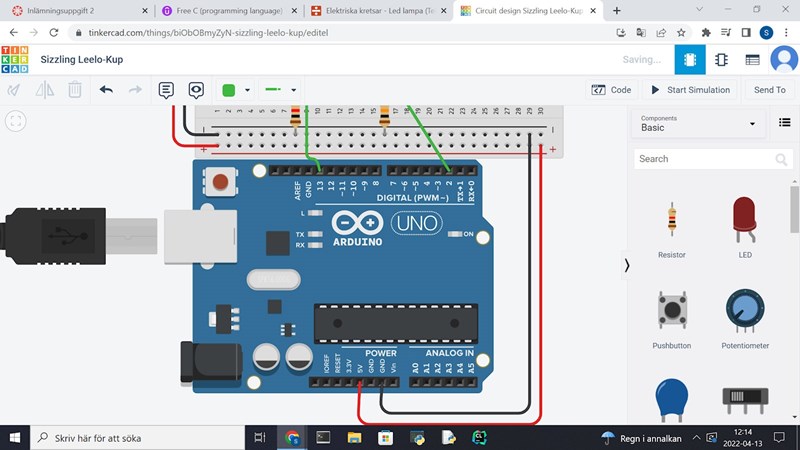Open the Code editor
The width and height of the screenshot is (800, 450).
tap(611, 90)
